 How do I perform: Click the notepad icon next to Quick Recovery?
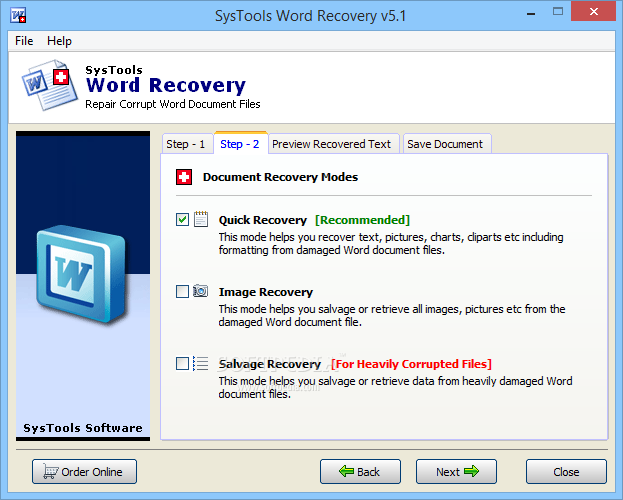click(x=201, y=219)
